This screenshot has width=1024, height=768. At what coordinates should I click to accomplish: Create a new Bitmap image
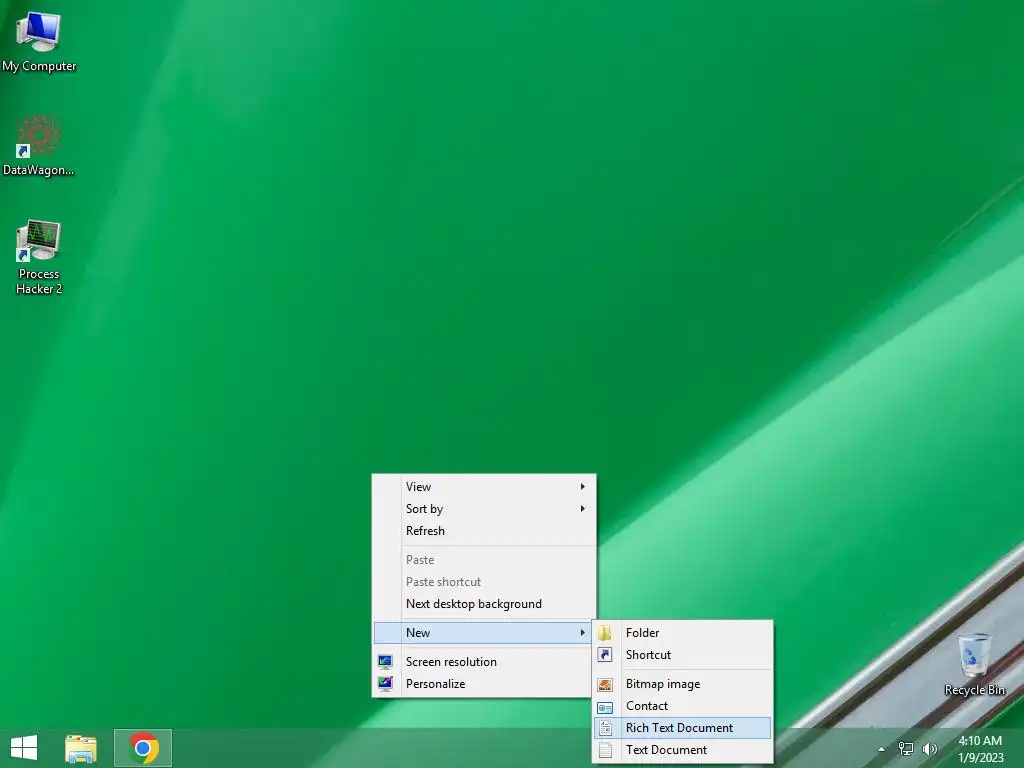coord(682,684)
